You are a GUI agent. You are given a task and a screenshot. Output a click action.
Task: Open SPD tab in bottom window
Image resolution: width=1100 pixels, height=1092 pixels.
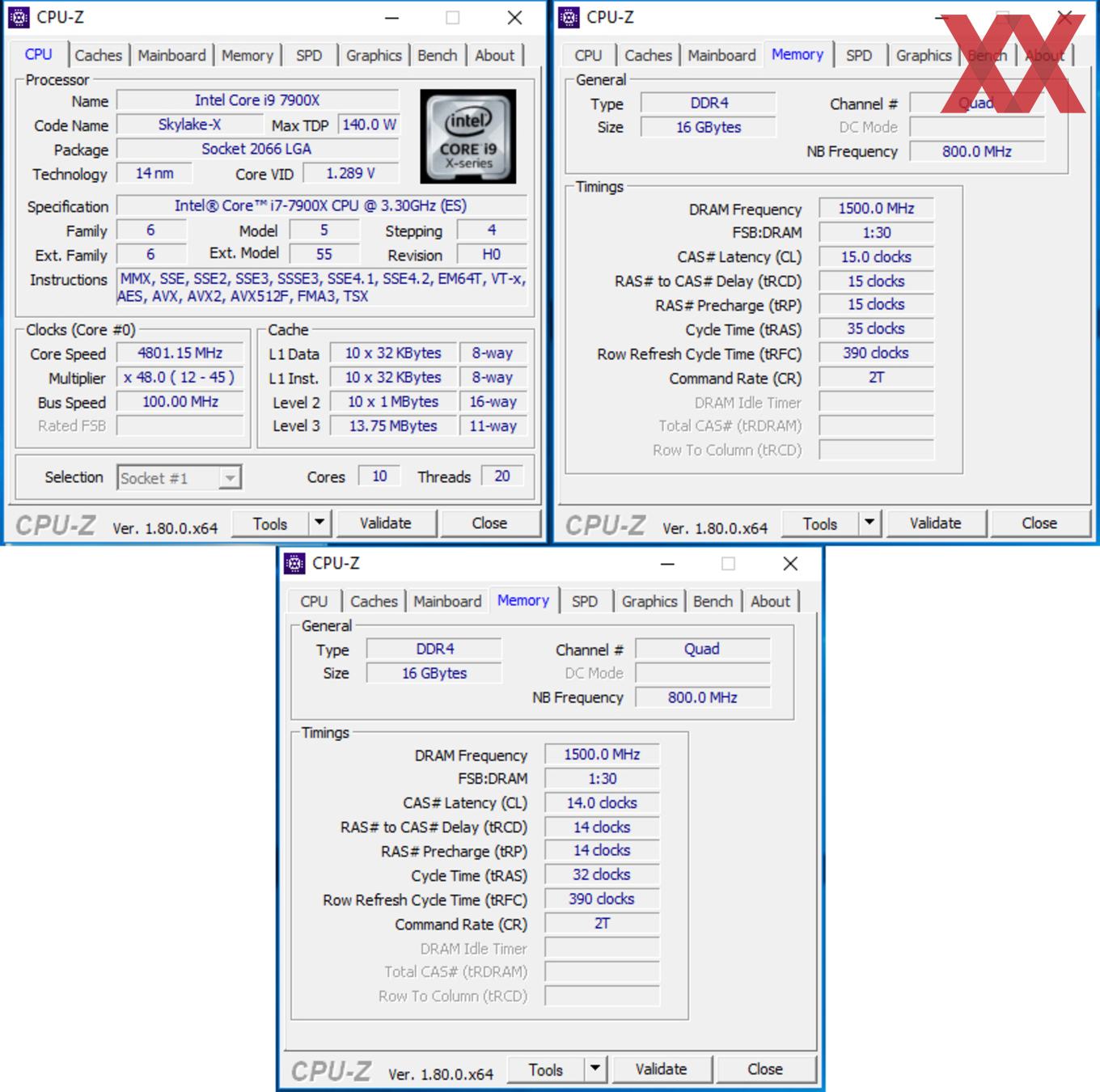click(x=585, y=601)
